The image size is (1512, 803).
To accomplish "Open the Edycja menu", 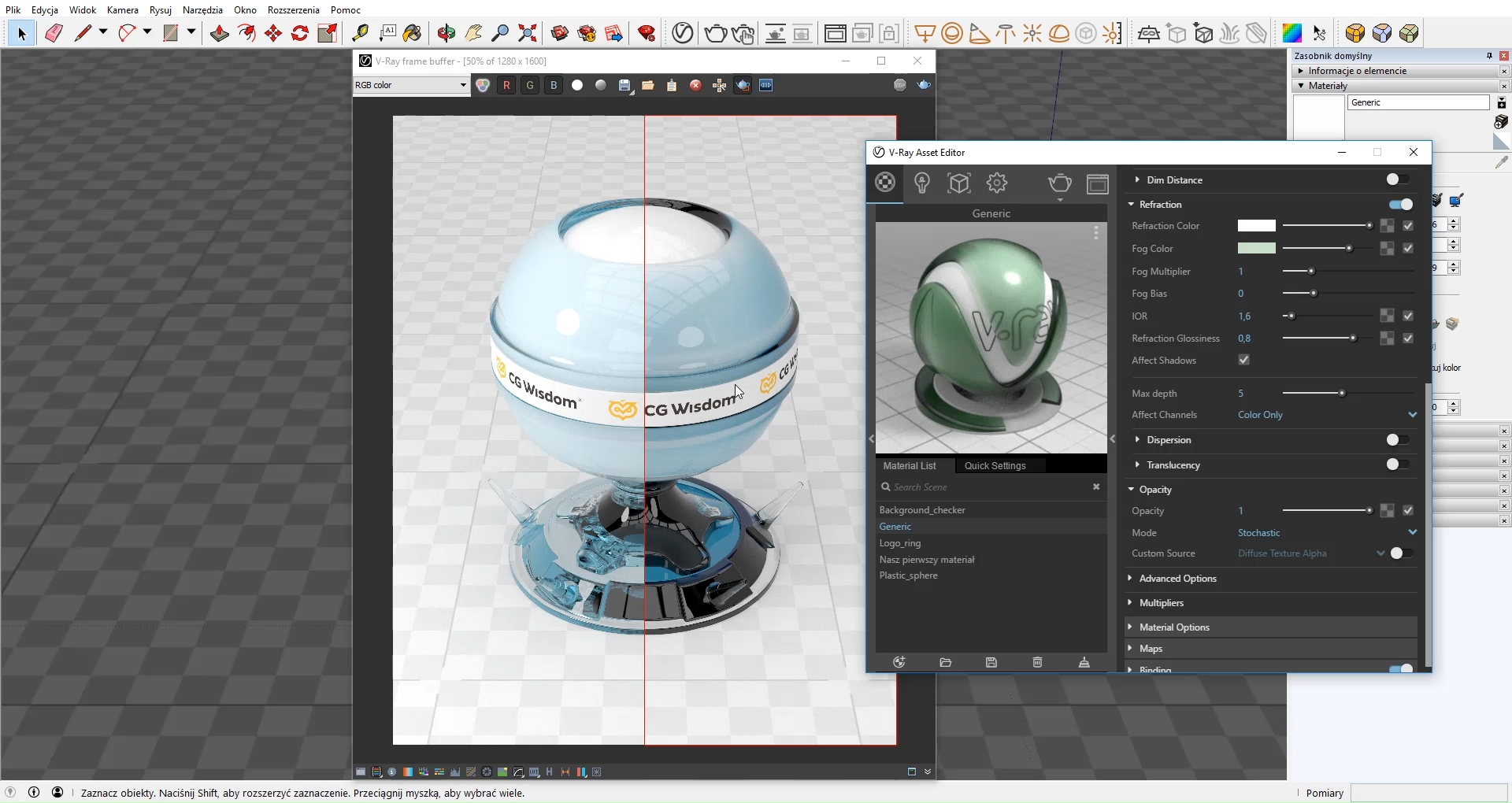I will click(45, 10).
